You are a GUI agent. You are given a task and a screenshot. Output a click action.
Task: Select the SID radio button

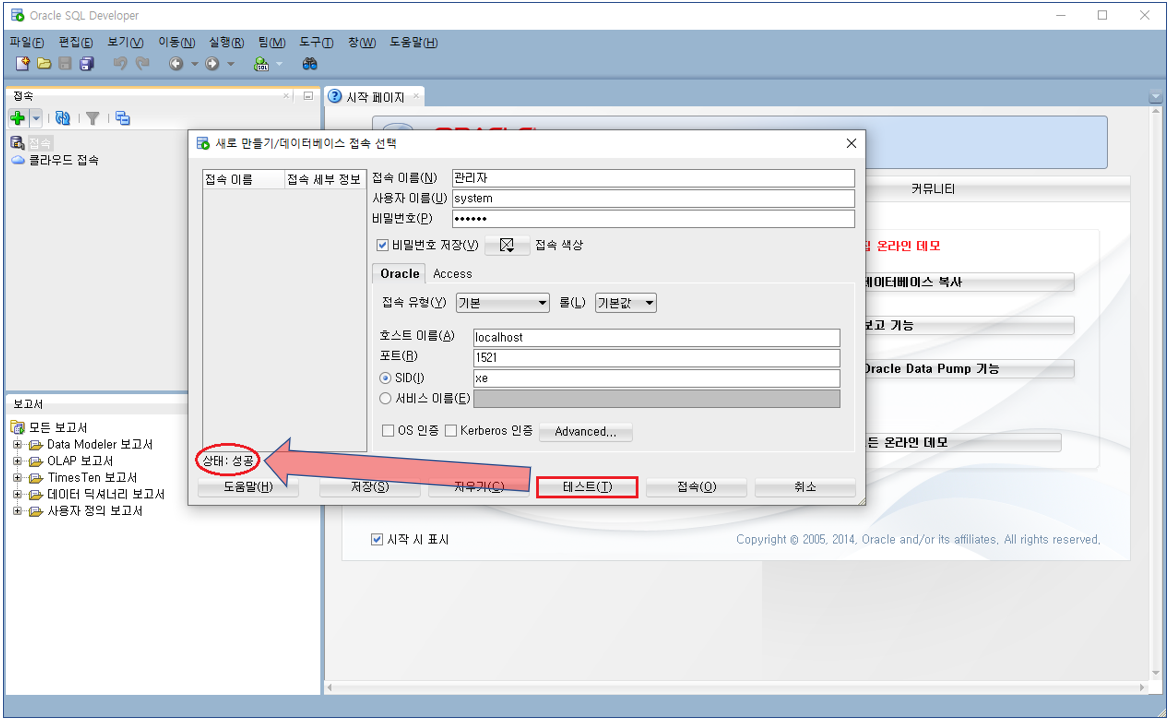point(385,378)
